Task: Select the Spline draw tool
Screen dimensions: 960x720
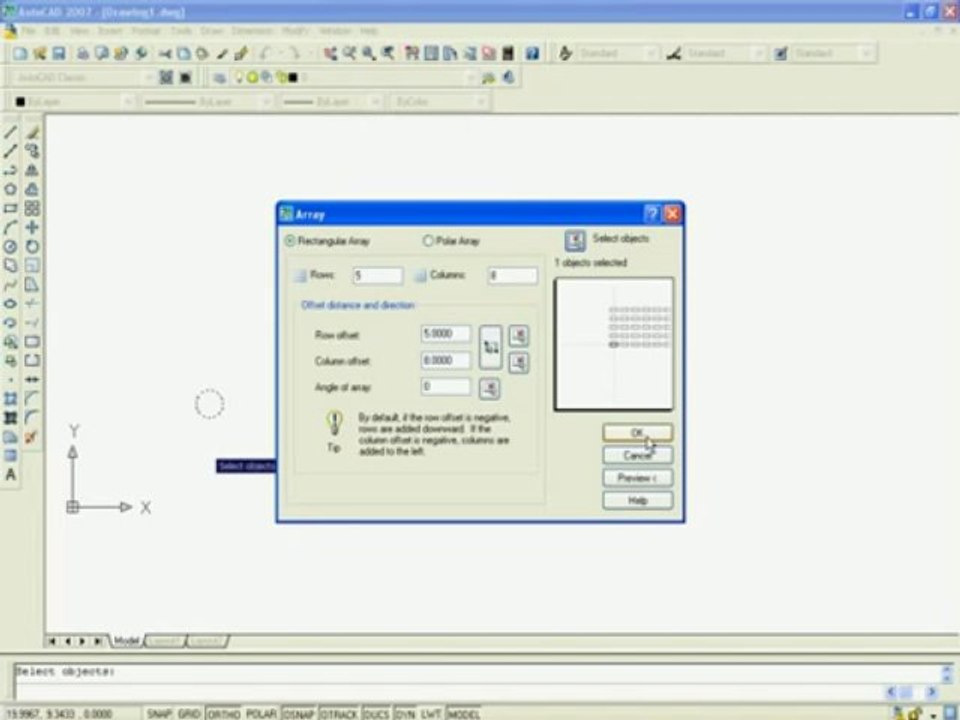Action: pos(10,285)
